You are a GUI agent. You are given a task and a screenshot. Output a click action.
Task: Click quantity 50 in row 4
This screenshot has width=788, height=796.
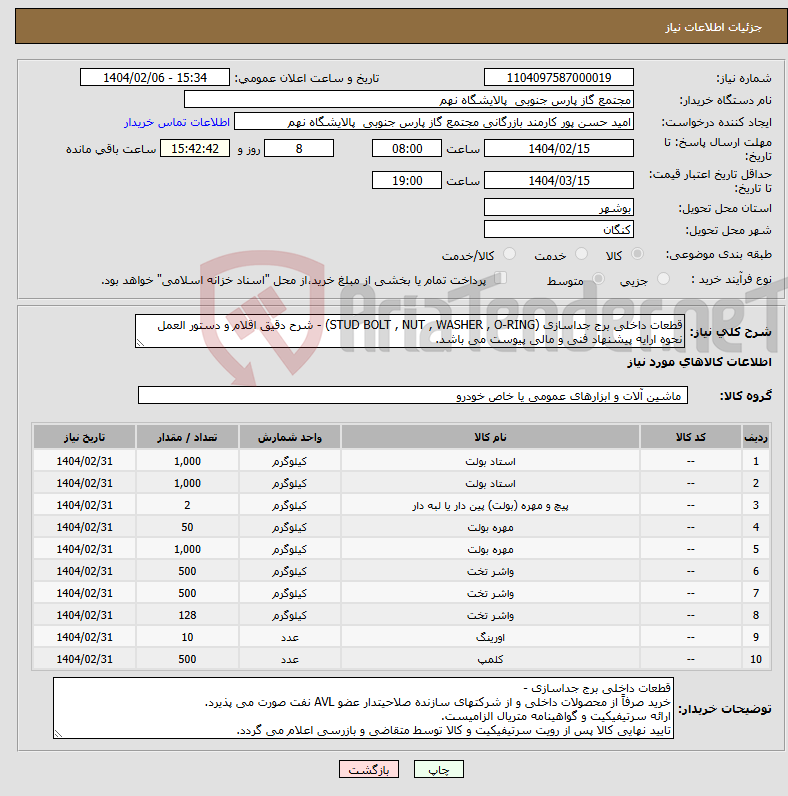187,527
